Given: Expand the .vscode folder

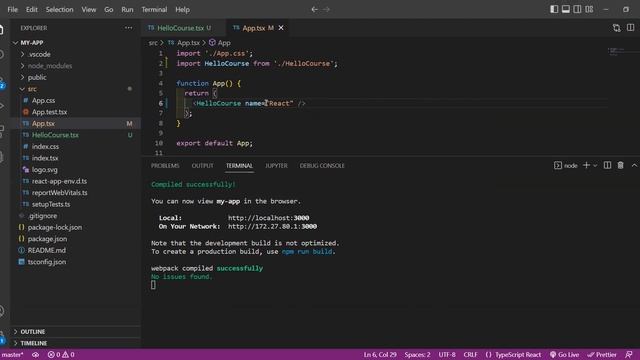Looking at the screenshot, I should pos(76,54).
